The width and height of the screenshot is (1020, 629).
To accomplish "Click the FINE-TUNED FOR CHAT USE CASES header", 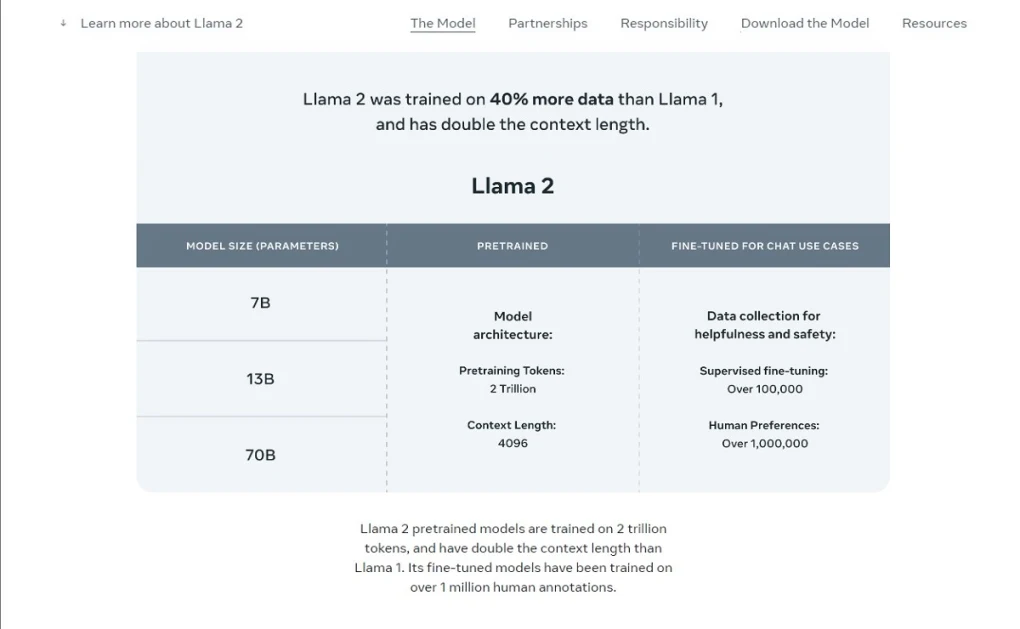I will click(x=763, y=245).
